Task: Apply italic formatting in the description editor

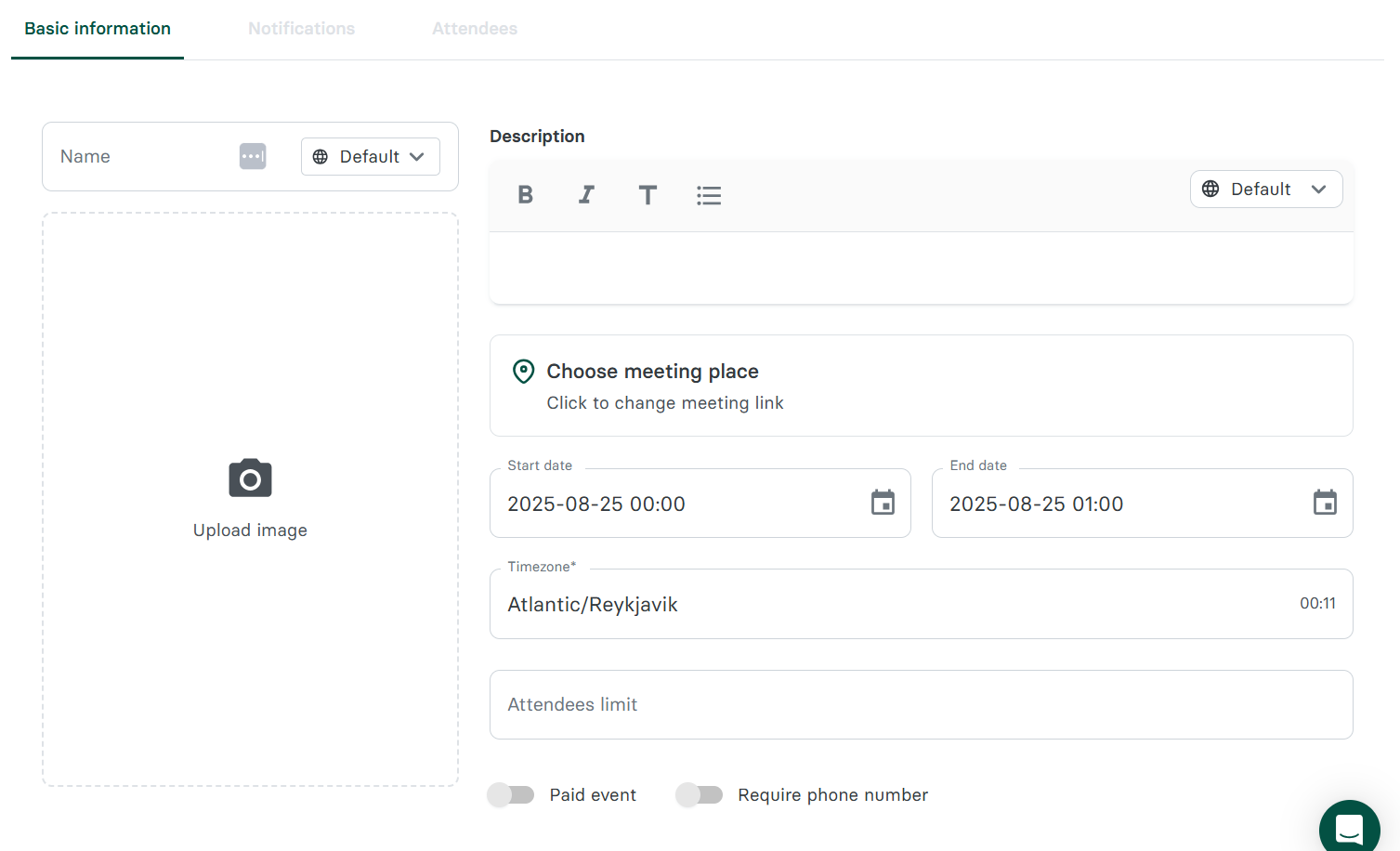Action: pos(586,195)
